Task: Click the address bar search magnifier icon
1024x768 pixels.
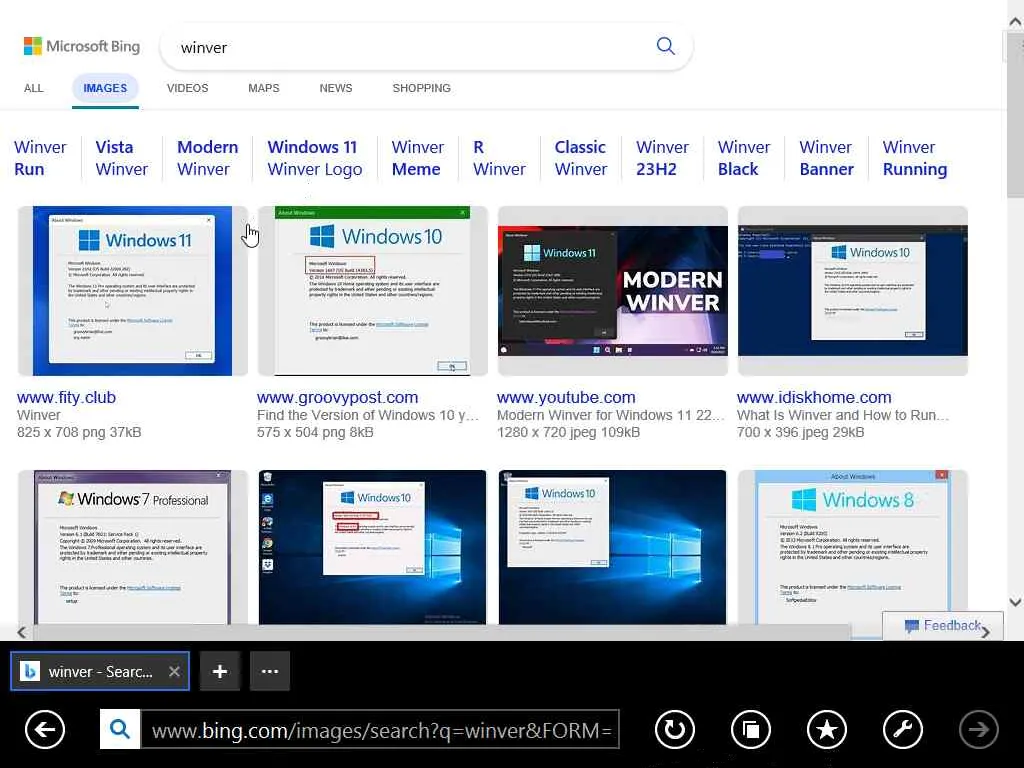Action: pos(120,729)
